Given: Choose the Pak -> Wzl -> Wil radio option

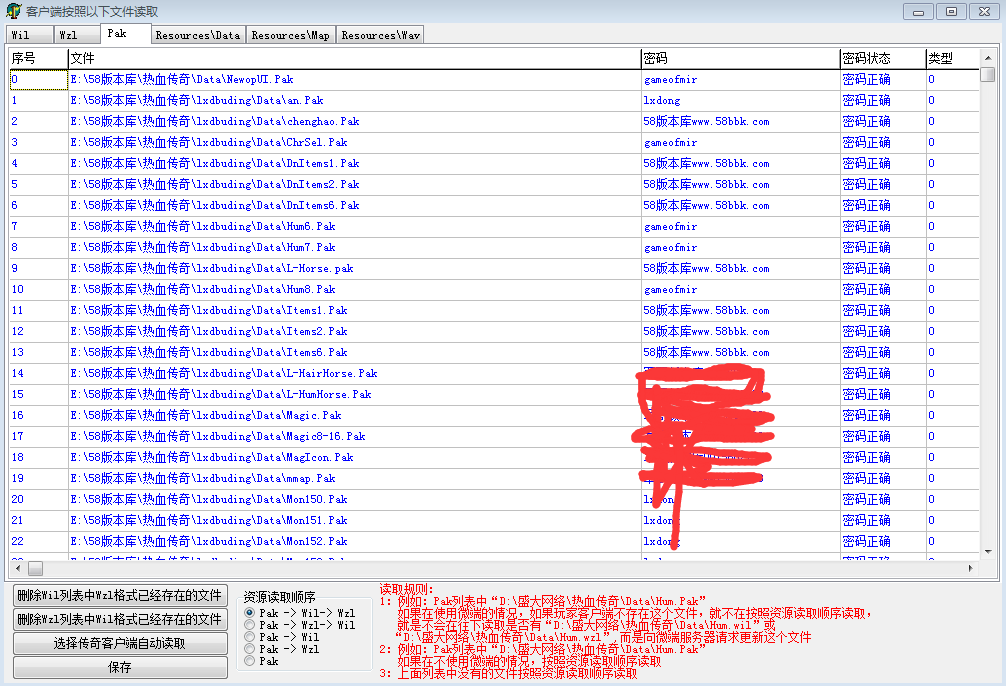Looking at the screenshot, I should tap(250, 625).
